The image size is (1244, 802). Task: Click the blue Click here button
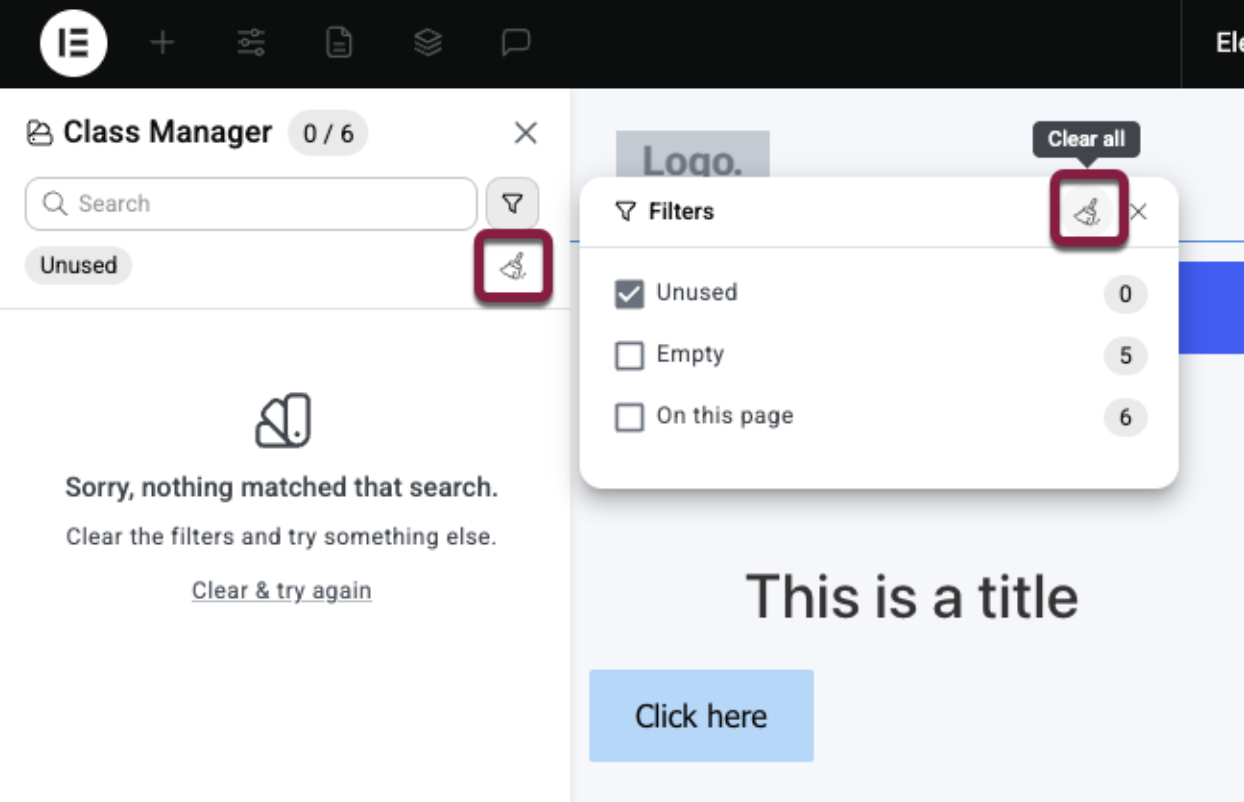[x=701, y=716]
